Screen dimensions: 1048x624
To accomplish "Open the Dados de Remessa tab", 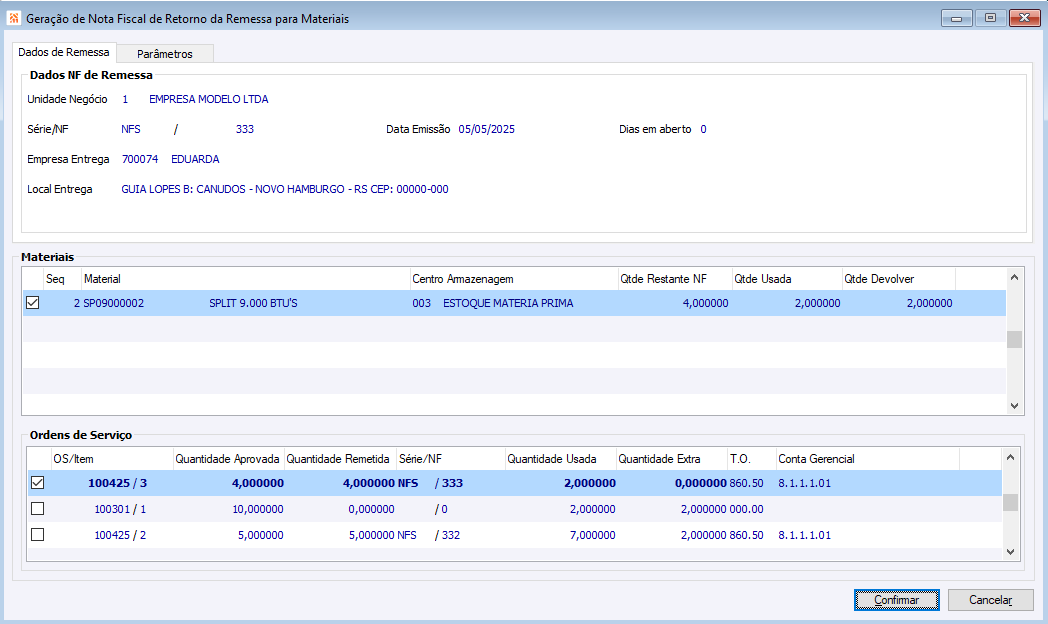I will [x=63, y=52].
